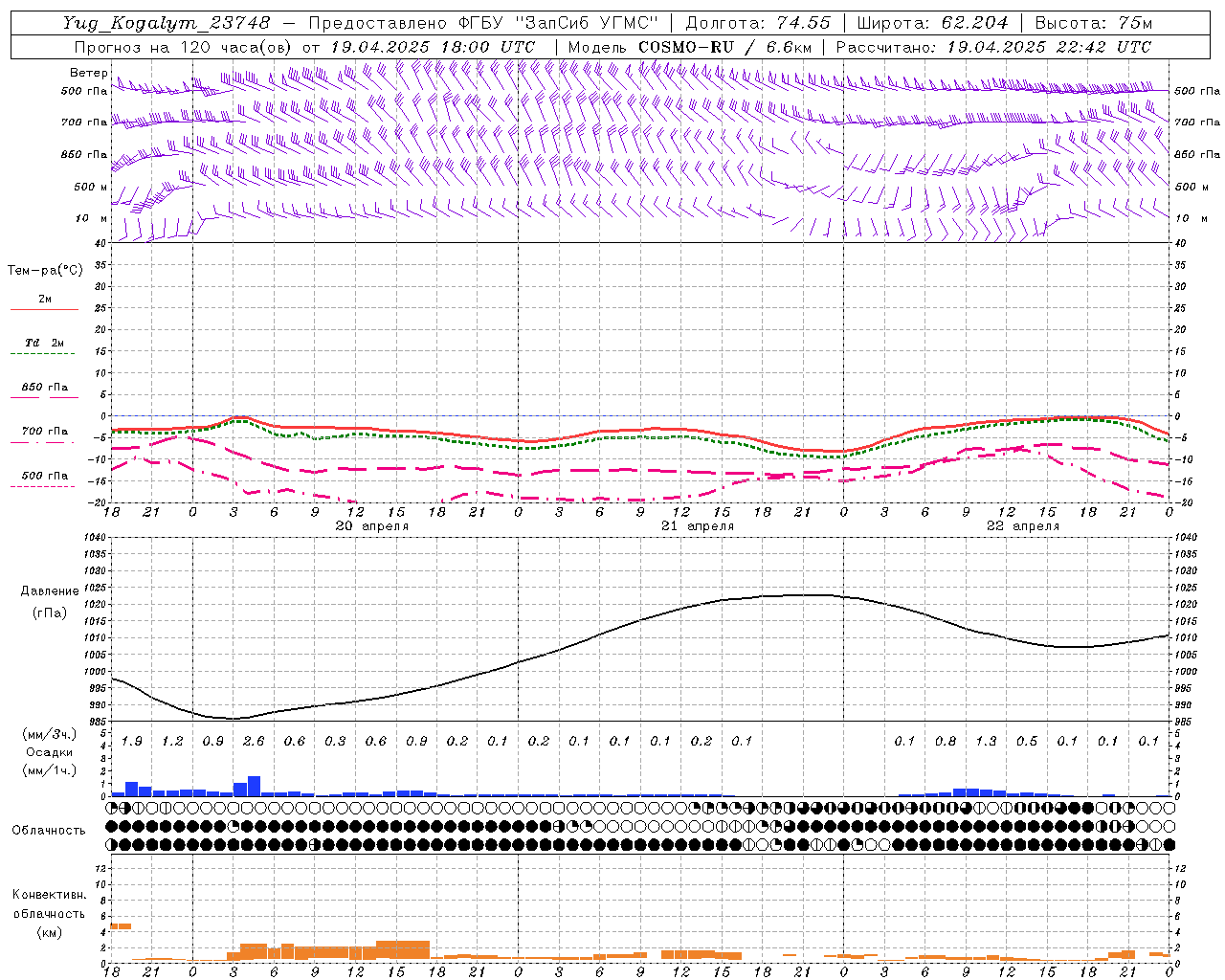Select the 500 гПа temperature legend entry
The image size is (1225, 980).
[45, 476]
